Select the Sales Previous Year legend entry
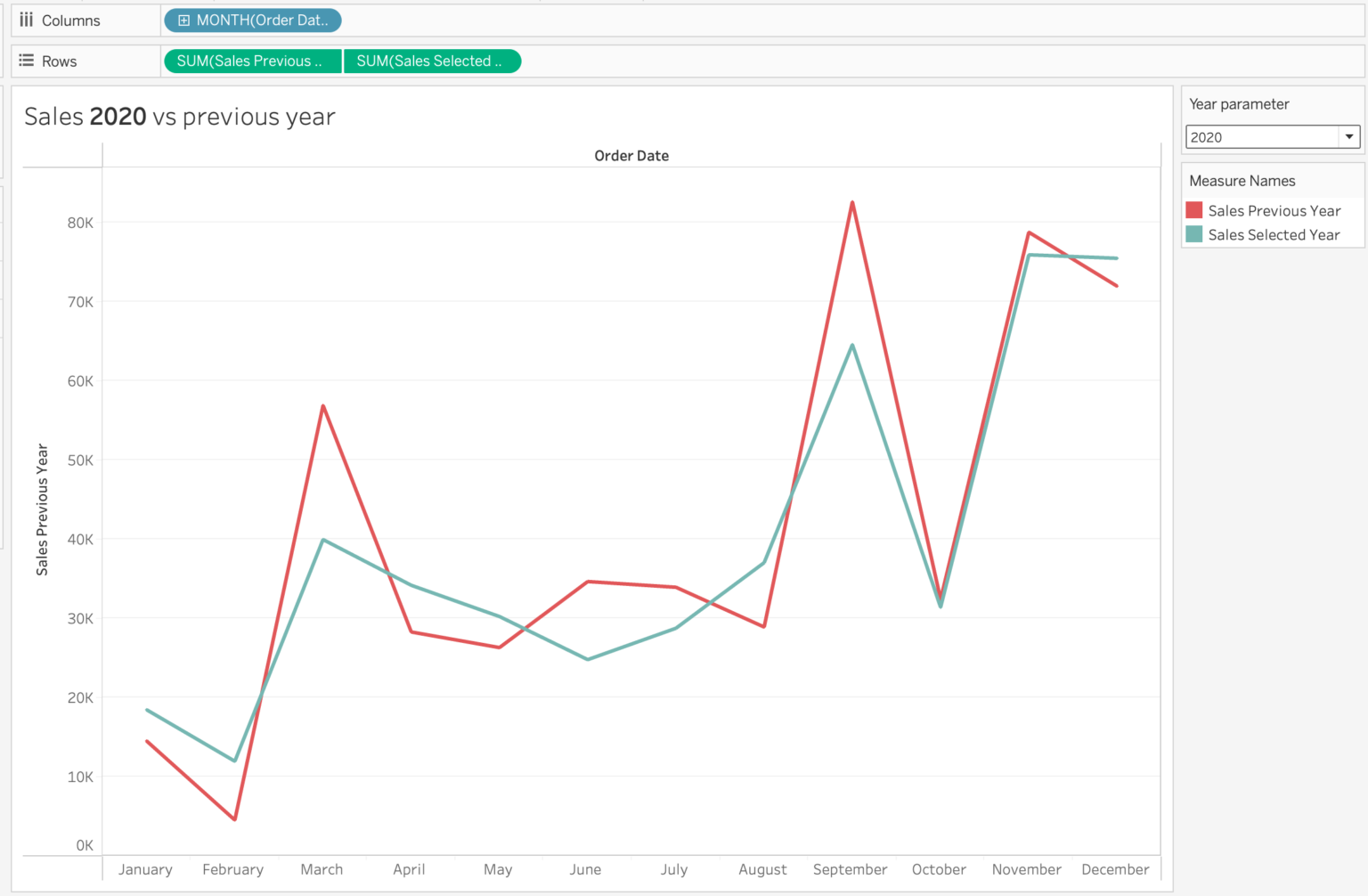1368x896 pixels. [1274, 210]
